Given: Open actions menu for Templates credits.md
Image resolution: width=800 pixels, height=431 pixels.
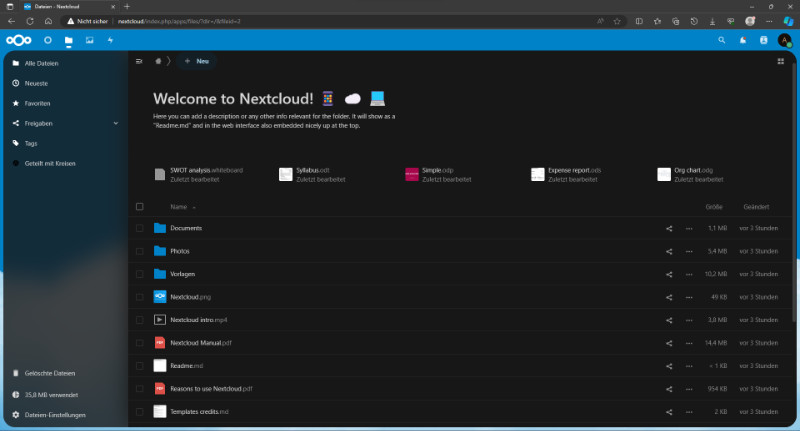Looking at the screenshot, I should point(689,412).
